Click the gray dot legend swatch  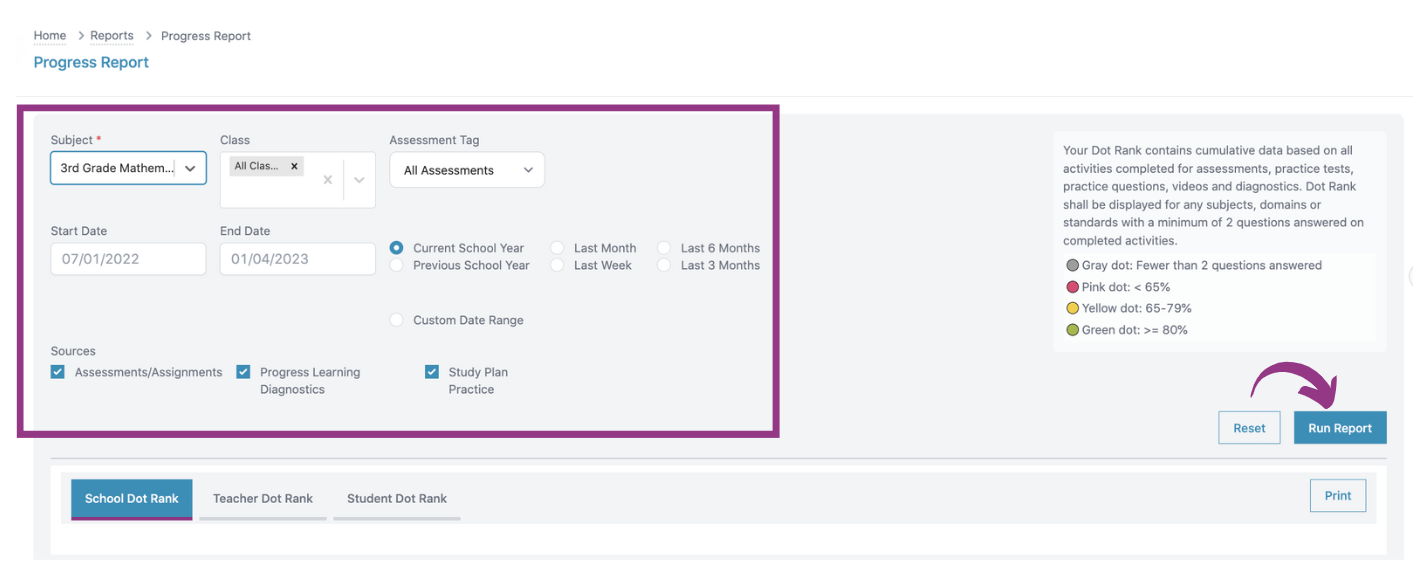click(x=1072, y=266)
